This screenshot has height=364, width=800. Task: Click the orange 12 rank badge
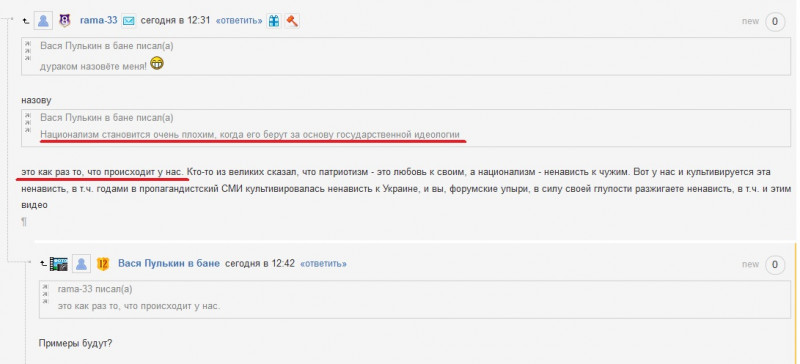[103, 264]
